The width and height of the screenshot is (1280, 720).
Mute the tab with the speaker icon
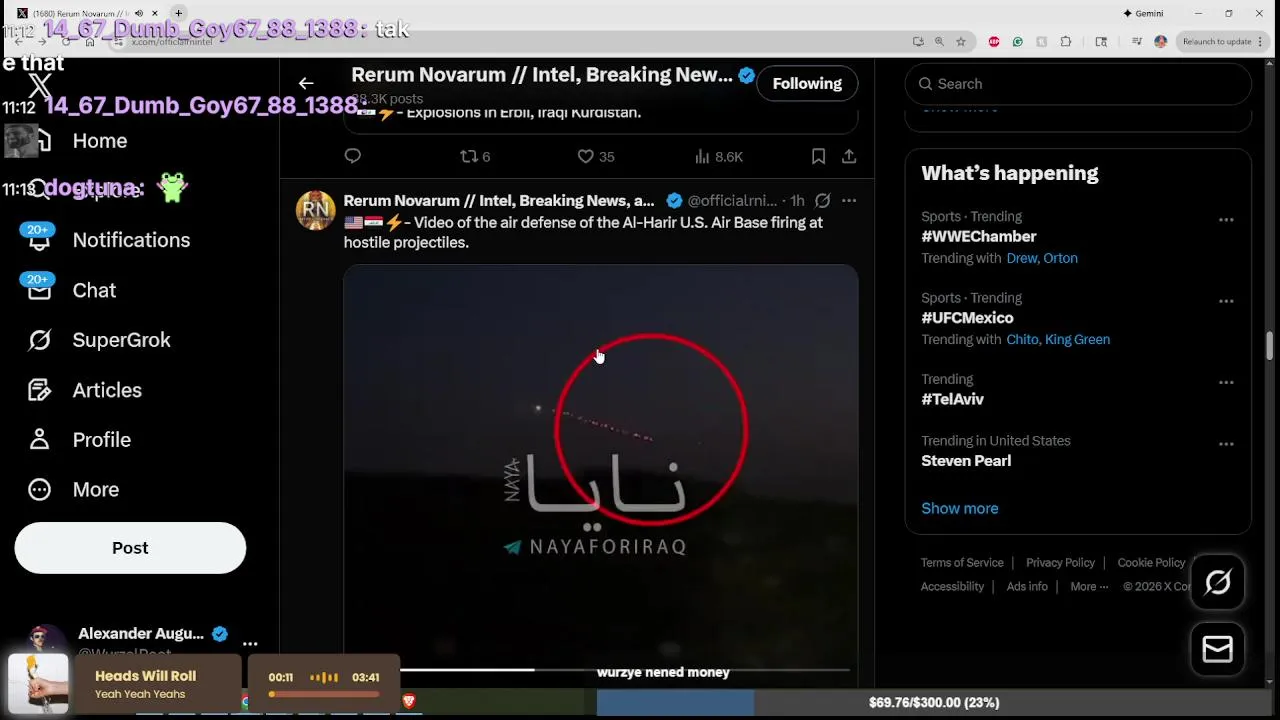coord(139,13)
